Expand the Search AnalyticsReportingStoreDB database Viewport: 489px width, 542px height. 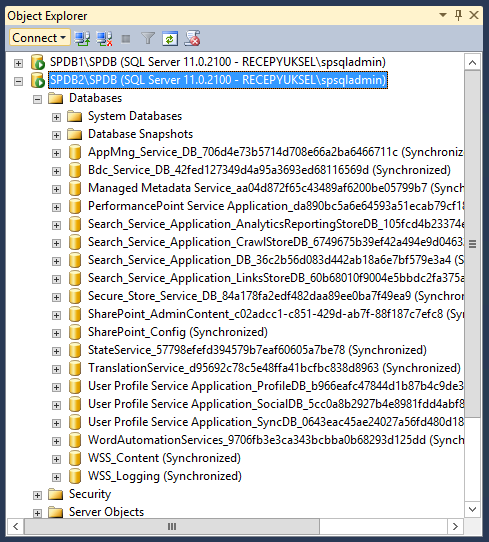[x=56, y=225]
